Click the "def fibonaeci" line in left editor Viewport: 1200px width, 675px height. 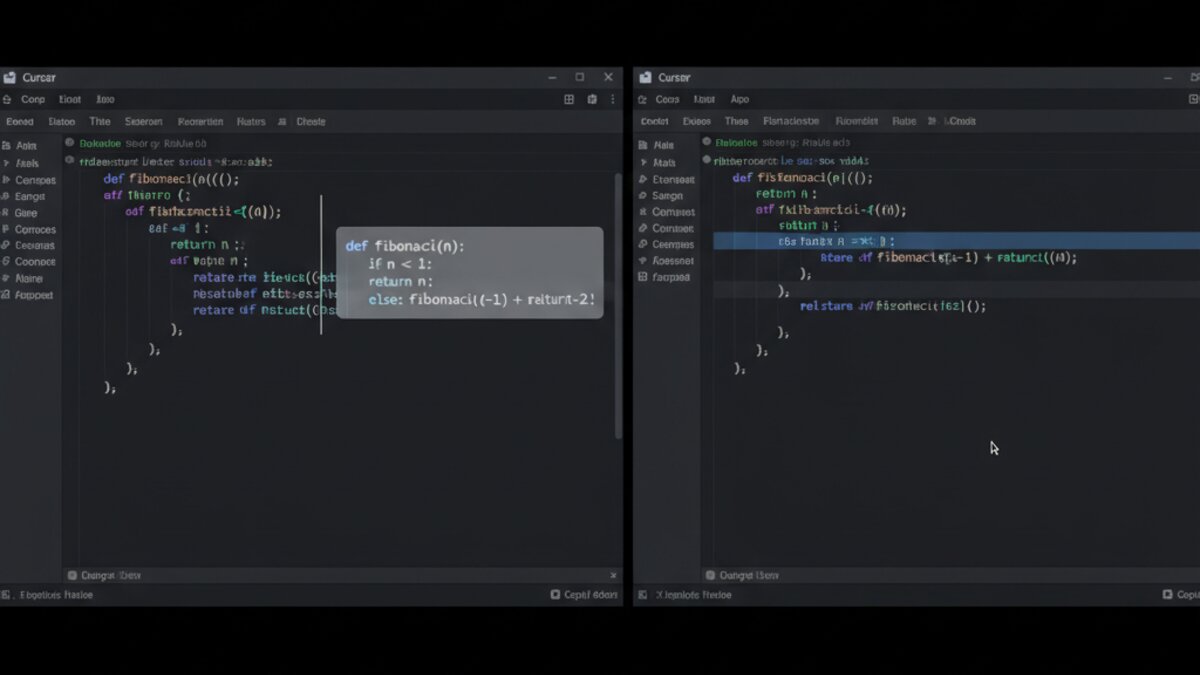171,179
